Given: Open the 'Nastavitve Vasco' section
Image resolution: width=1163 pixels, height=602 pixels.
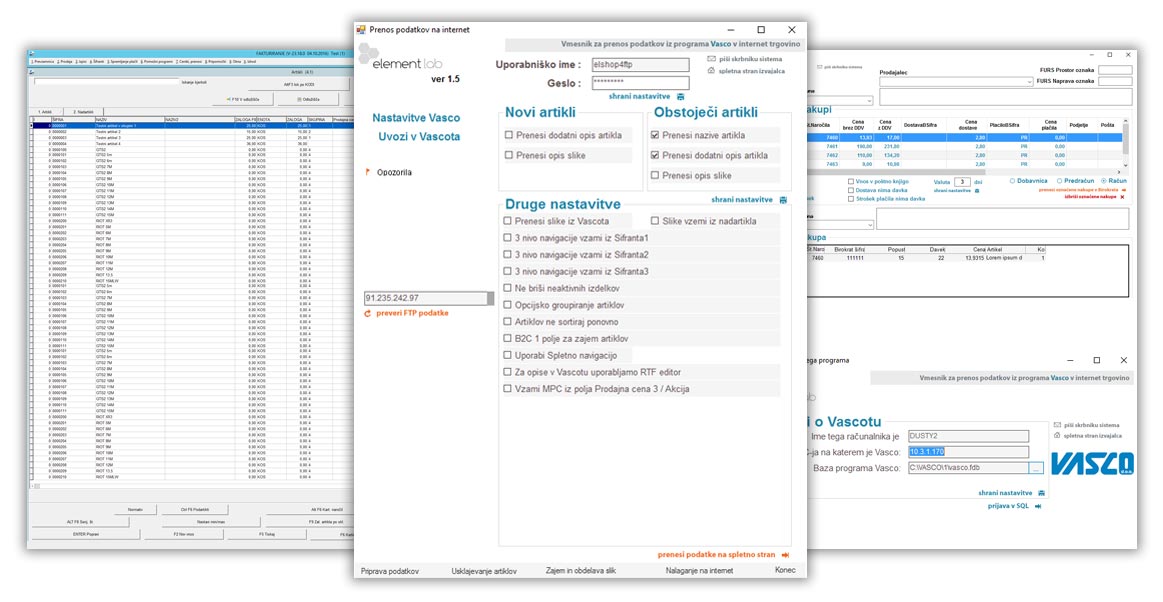Looking at the screenshot, I should point(416,117).
